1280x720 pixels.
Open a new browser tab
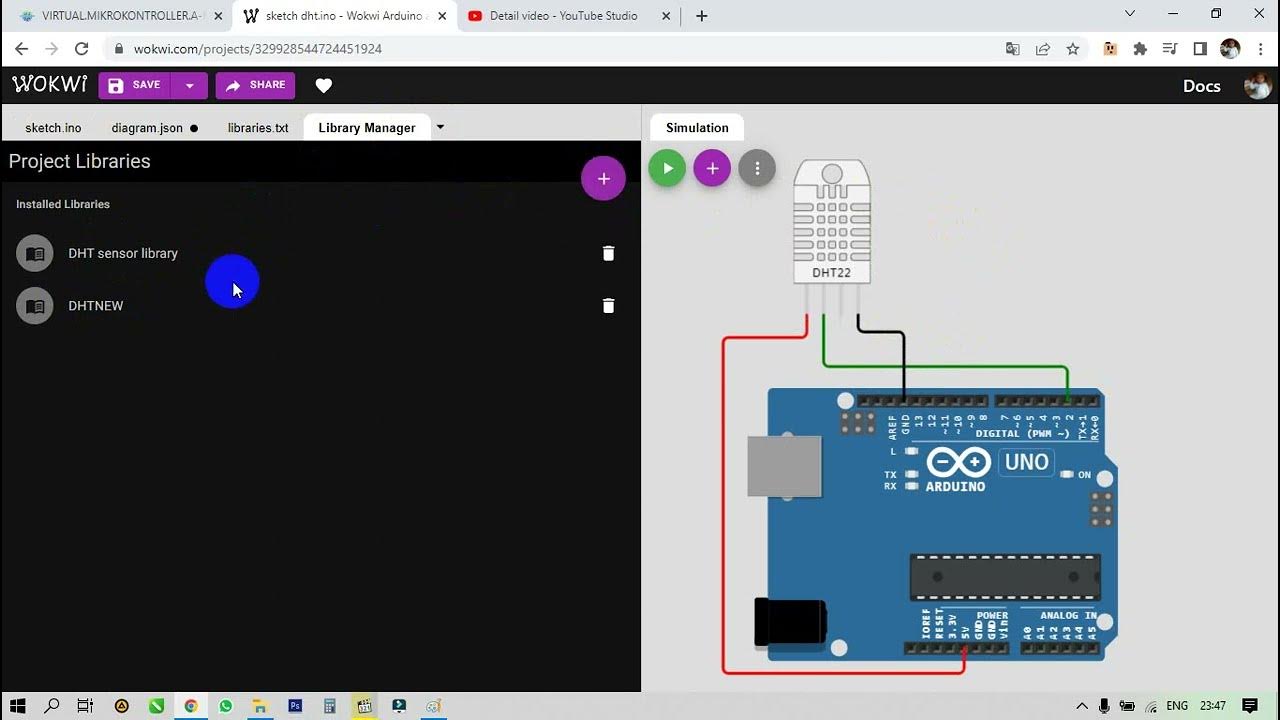click(701, 15)
